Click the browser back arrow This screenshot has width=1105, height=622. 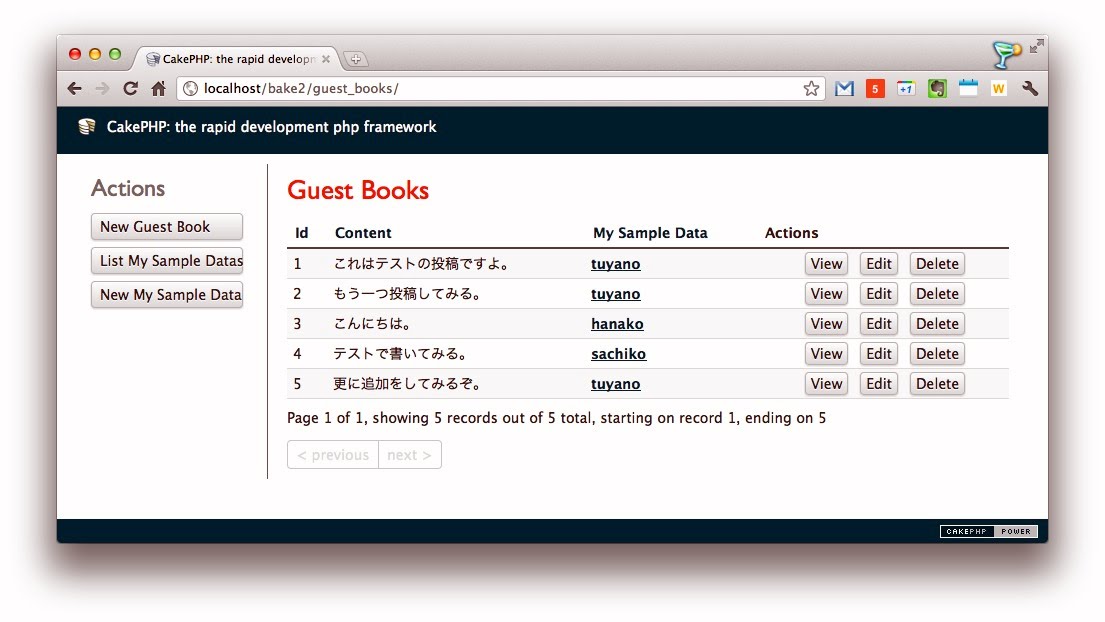click(74, 89)
